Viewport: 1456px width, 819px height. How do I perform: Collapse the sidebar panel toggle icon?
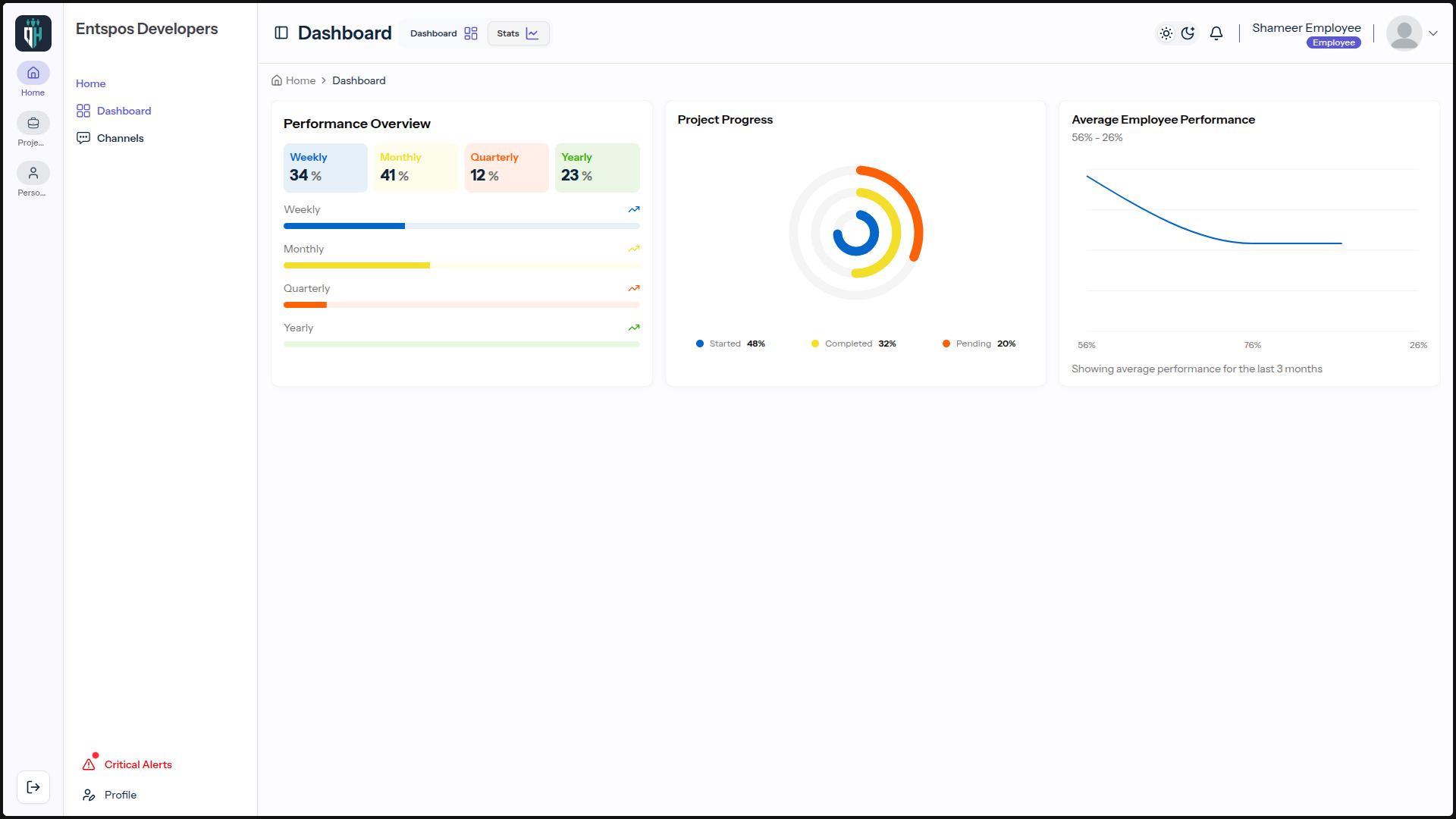281,33
